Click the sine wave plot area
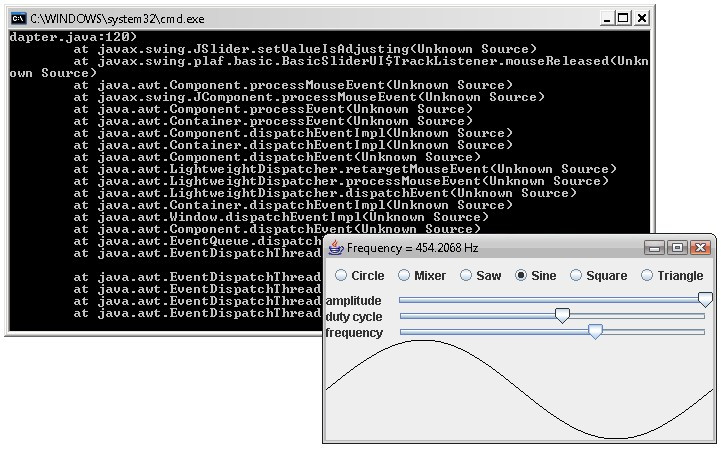Image resolution: width=721 pixels, height=452 pixels. point(520,391)
